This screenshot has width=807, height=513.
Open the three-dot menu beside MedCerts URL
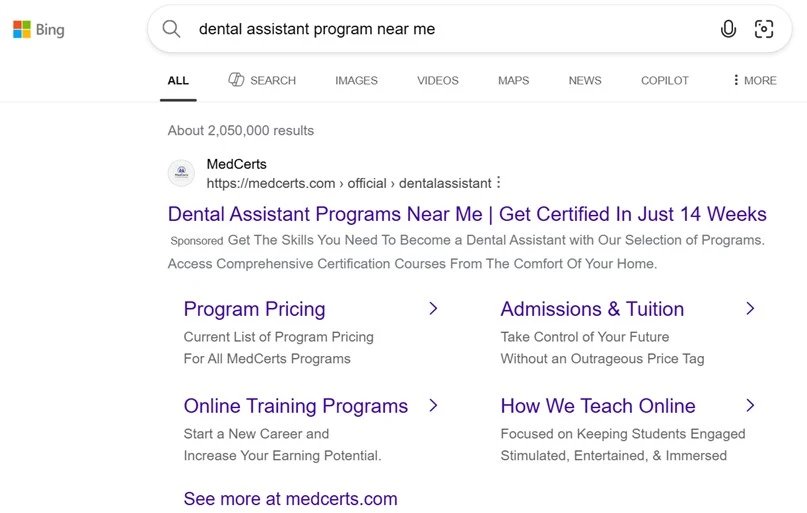point(499,183)
